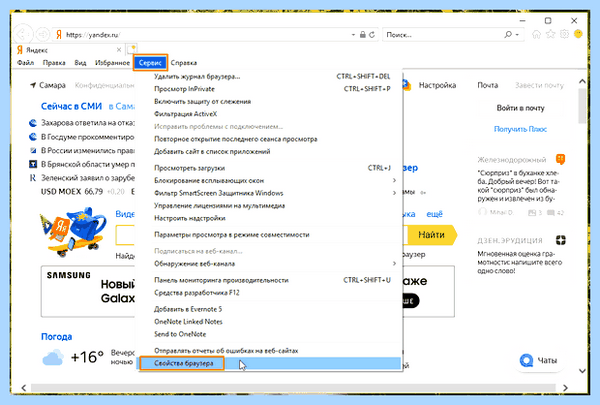Select Включить защиту от слежения

pyautogui.click(x=270, y=101)
